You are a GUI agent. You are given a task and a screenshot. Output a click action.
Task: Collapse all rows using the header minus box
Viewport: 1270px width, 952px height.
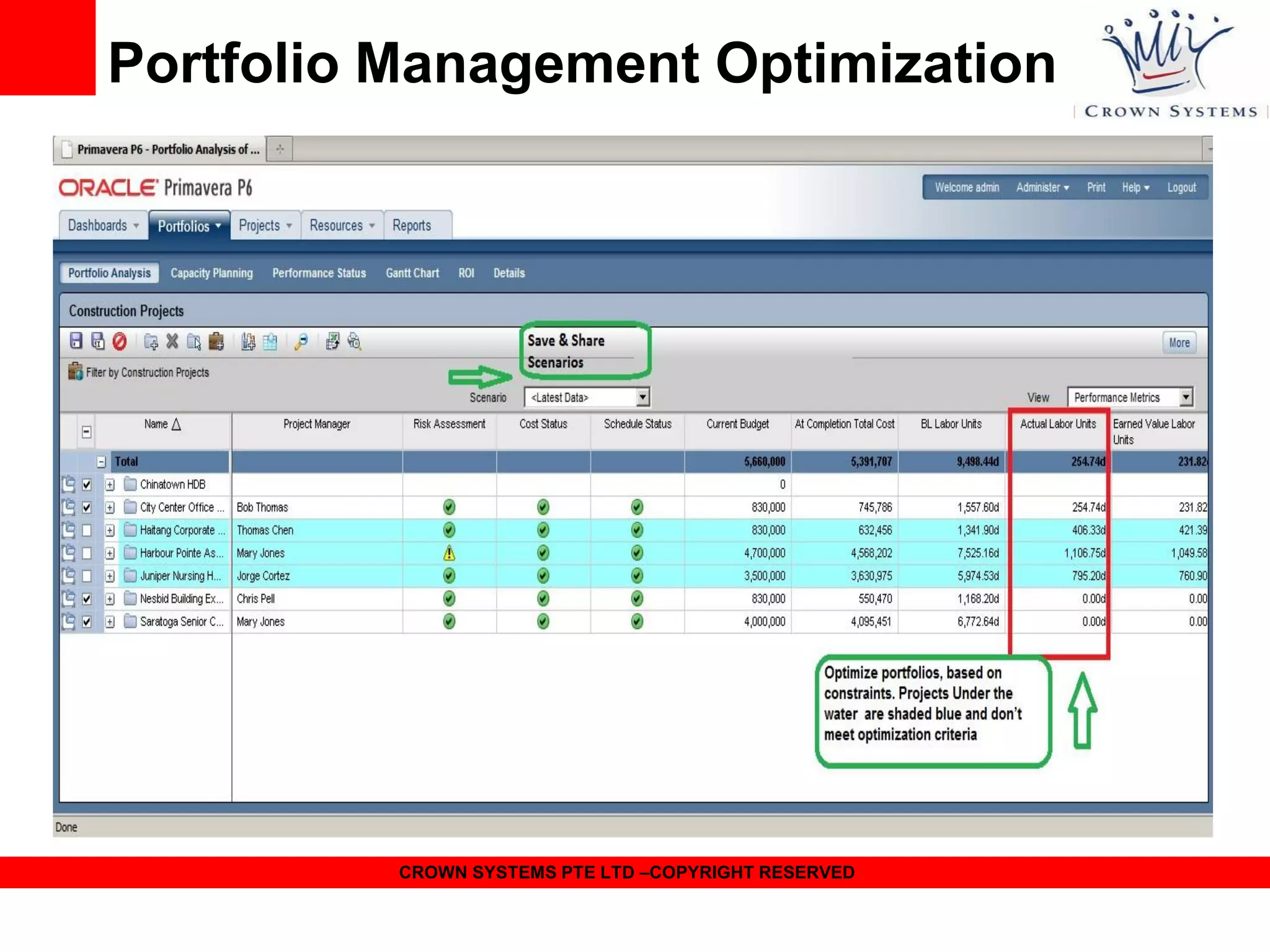pos(87,432)
